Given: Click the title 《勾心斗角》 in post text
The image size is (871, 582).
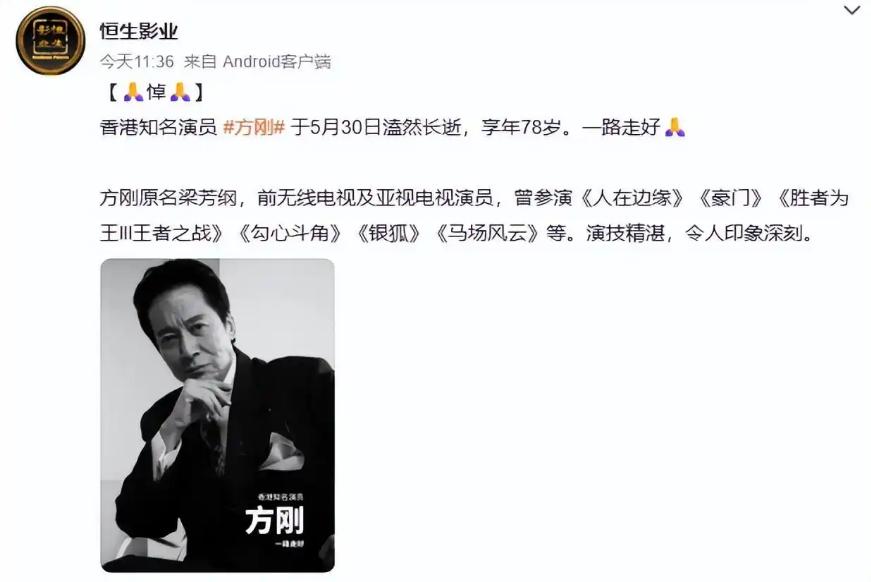Looking at the screenshot, I should coord(289,233).
